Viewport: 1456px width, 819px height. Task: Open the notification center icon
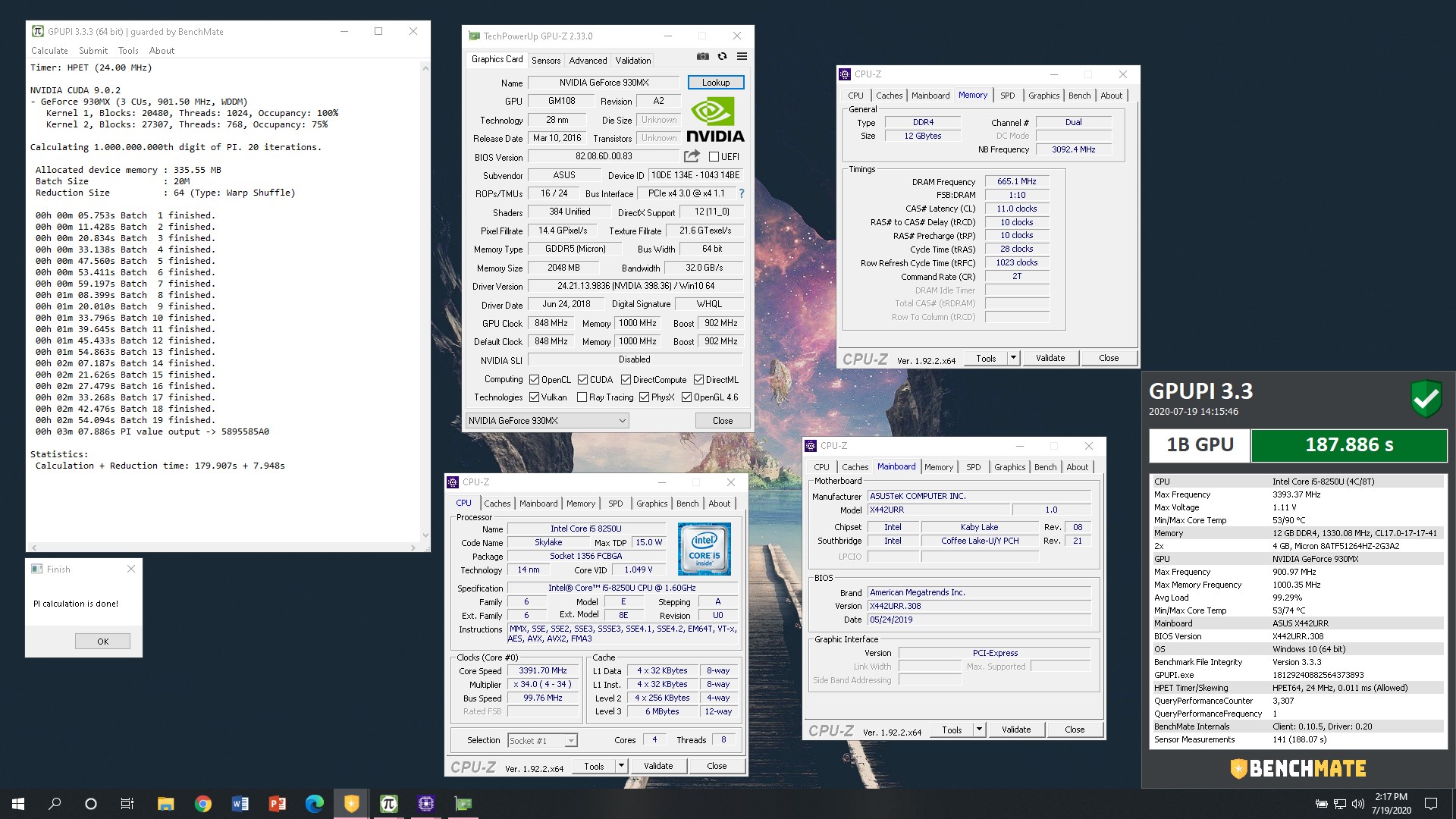[1431, 803]
